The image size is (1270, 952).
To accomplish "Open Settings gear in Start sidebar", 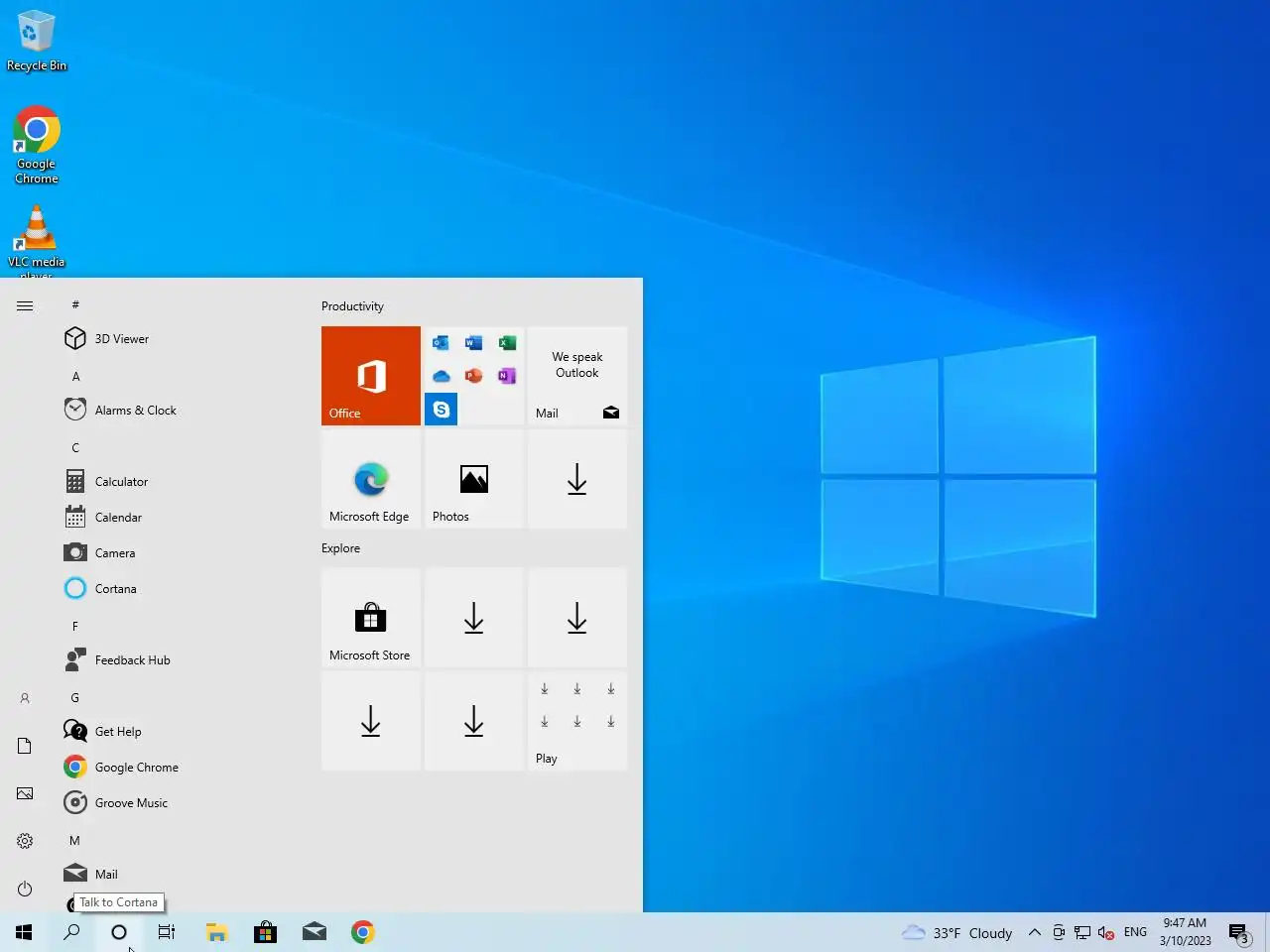I will tap(25, 841).
